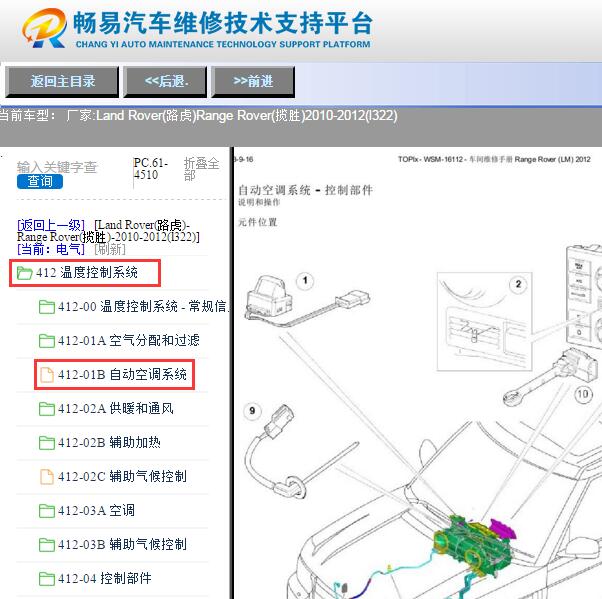Viewport: 602px width, 599px height.
Task: Open the 412-00 folder icon
Action: (47, 307)
